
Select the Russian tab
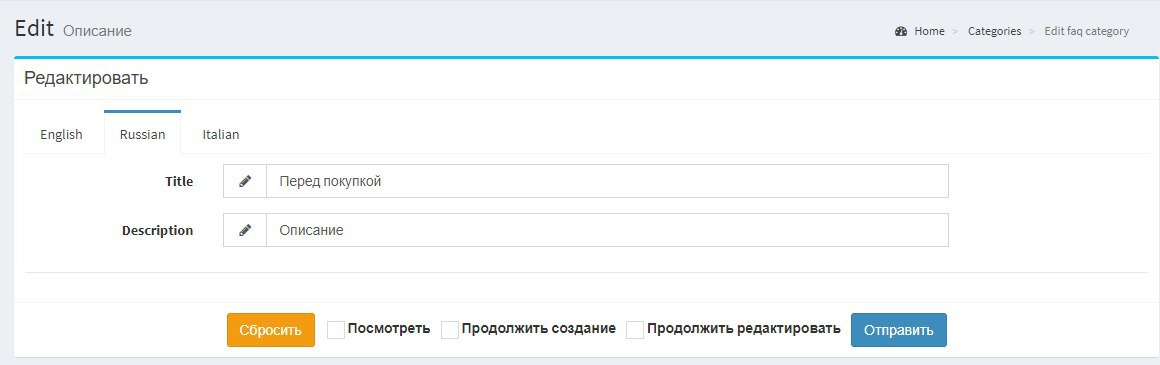(142, 133)
